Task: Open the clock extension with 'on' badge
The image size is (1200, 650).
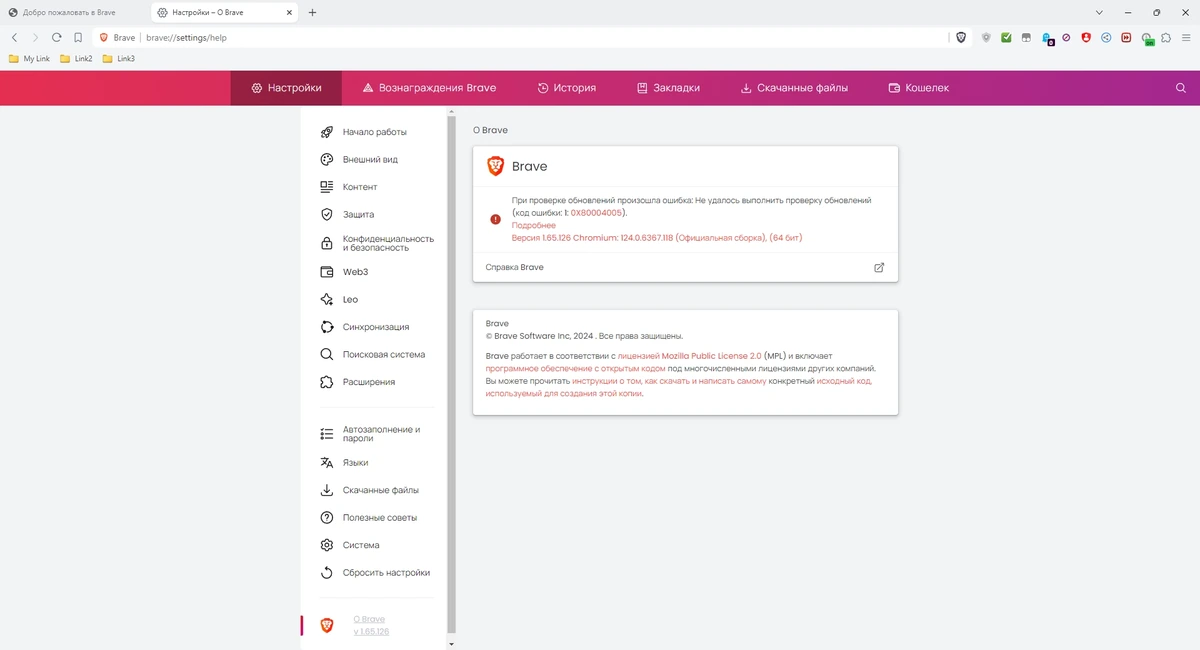Action: (x=1147, y=38)
